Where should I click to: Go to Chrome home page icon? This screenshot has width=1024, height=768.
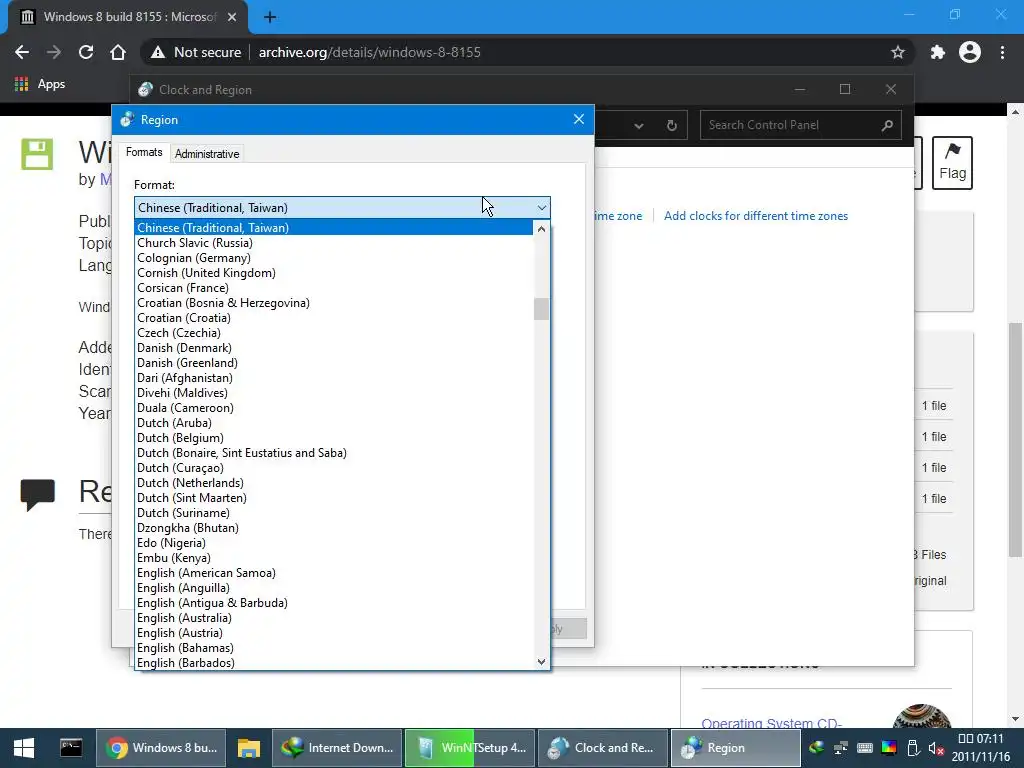[118, 52]
